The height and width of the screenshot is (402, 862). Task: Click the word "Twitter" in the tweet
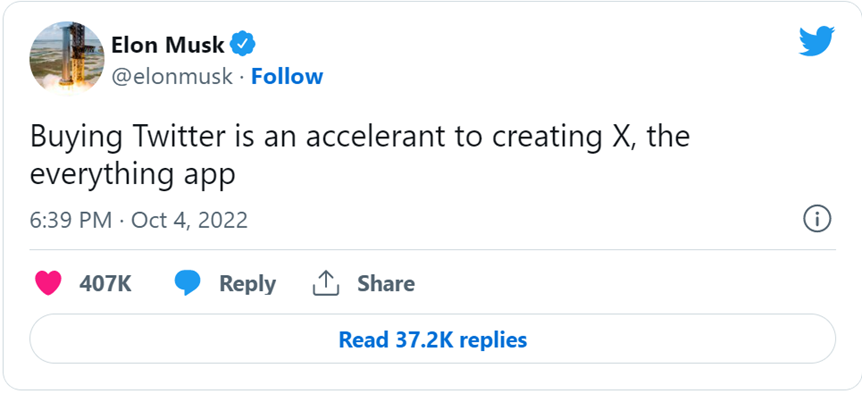click(165, 137)
